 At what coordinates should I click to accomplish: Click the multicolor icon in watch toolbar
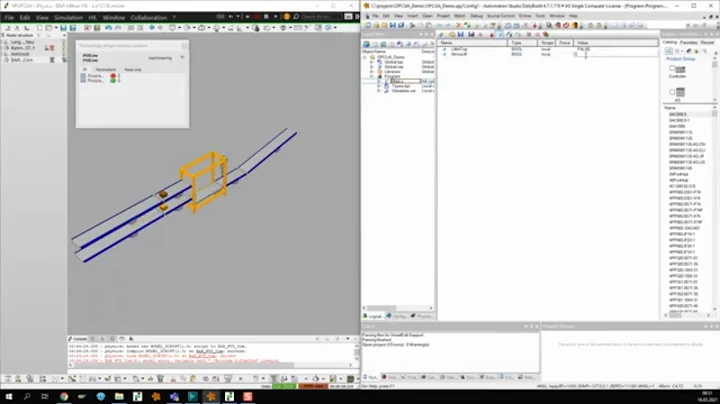[x=546, y=34]
